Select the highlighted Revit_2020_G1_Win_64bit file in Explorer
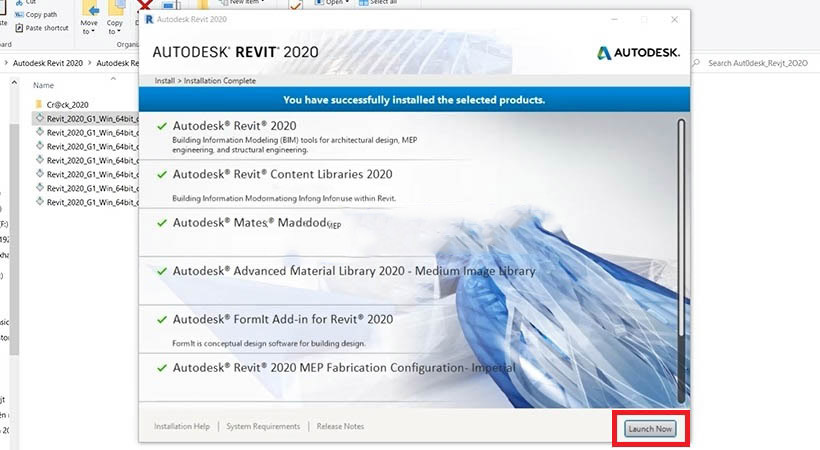 tap(86, 119)
